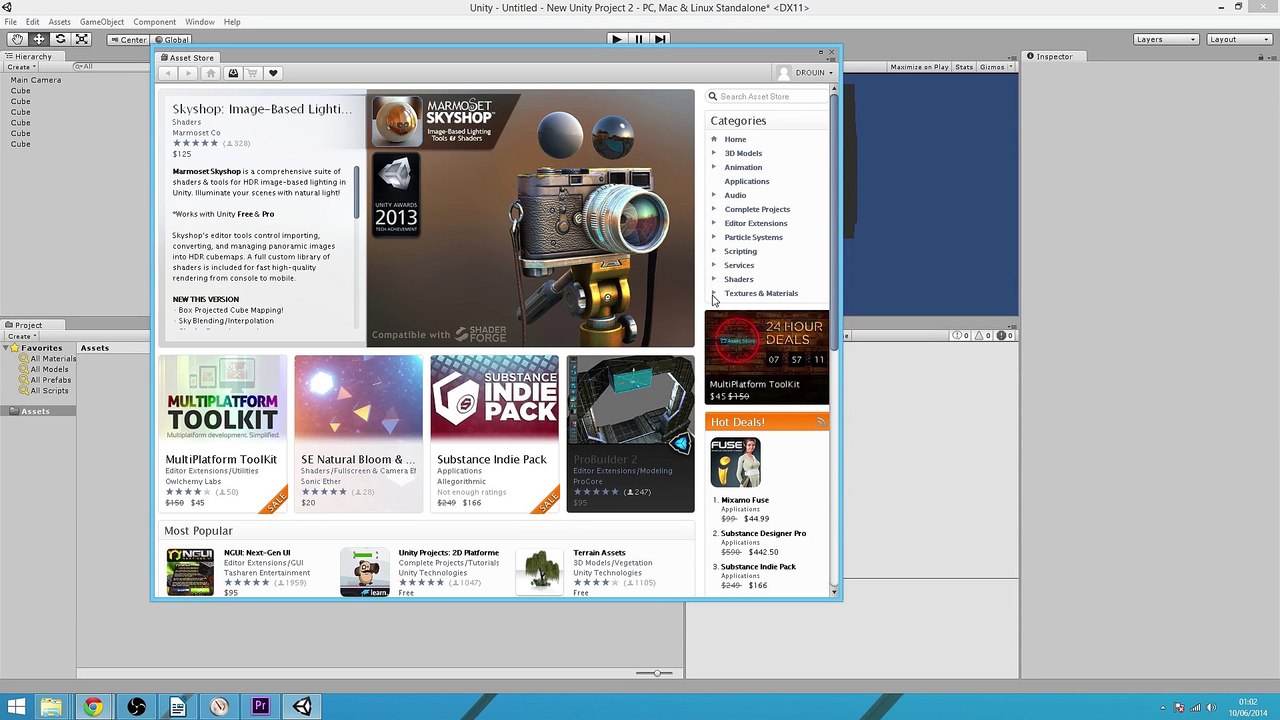Open the Layout dropdown
The image size is (1280, 720).
pos(1239,39)
